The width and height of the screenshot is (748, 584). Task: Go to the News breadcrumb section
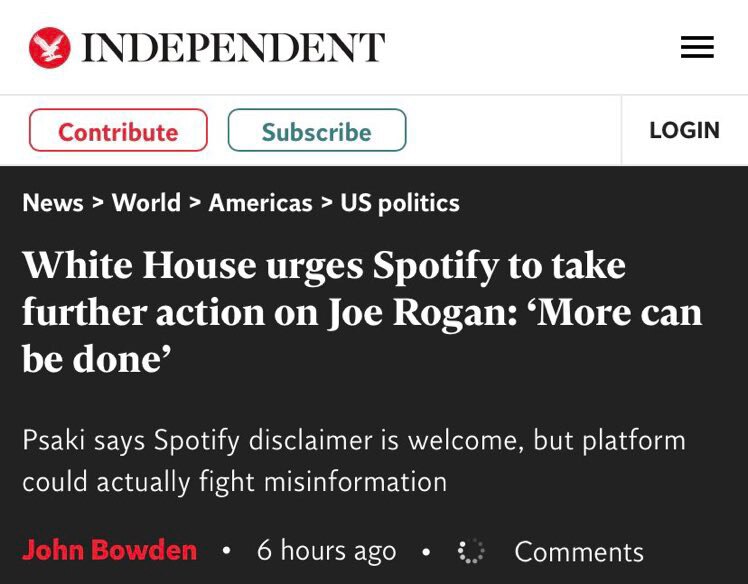coord(53,203)
